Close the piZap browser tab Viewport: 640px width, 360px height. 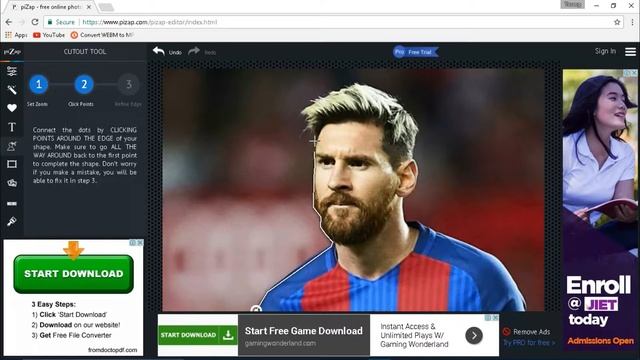[x=89, y=7]
